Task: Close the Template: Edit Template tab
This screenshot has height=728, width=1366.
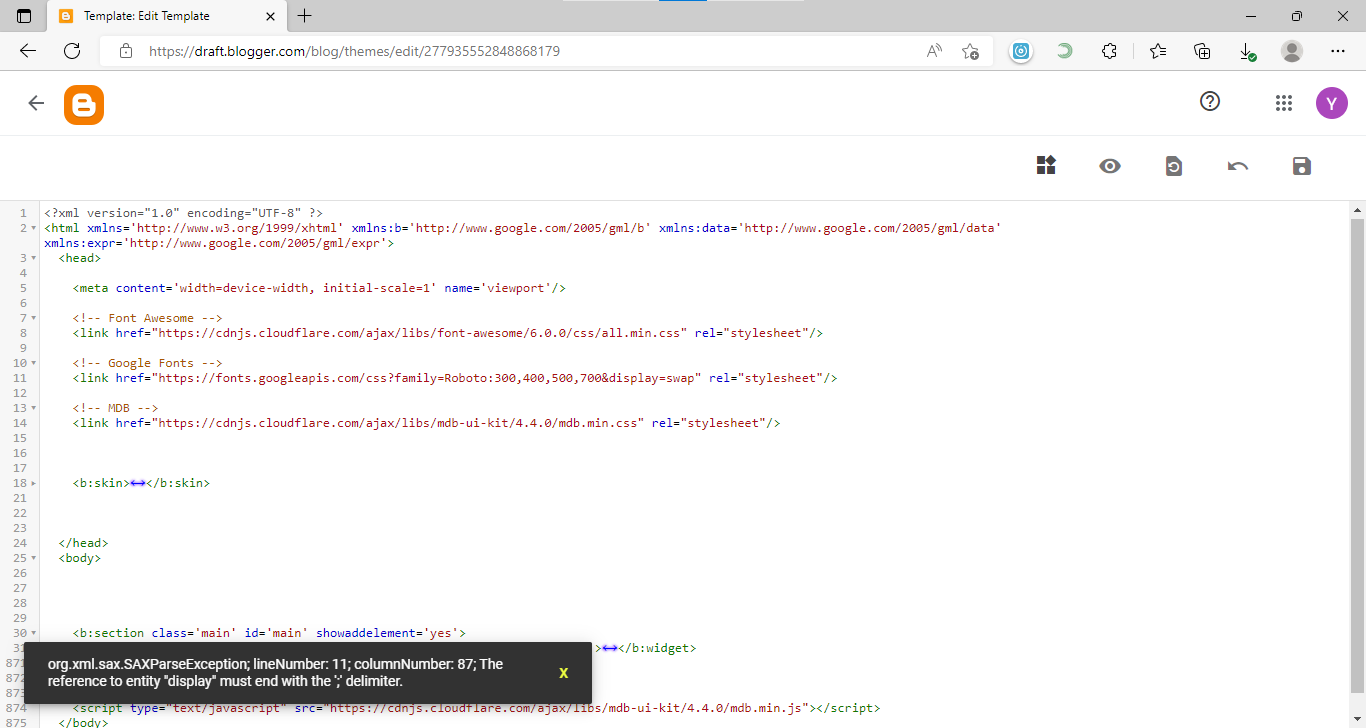Action: coord(272,16)
